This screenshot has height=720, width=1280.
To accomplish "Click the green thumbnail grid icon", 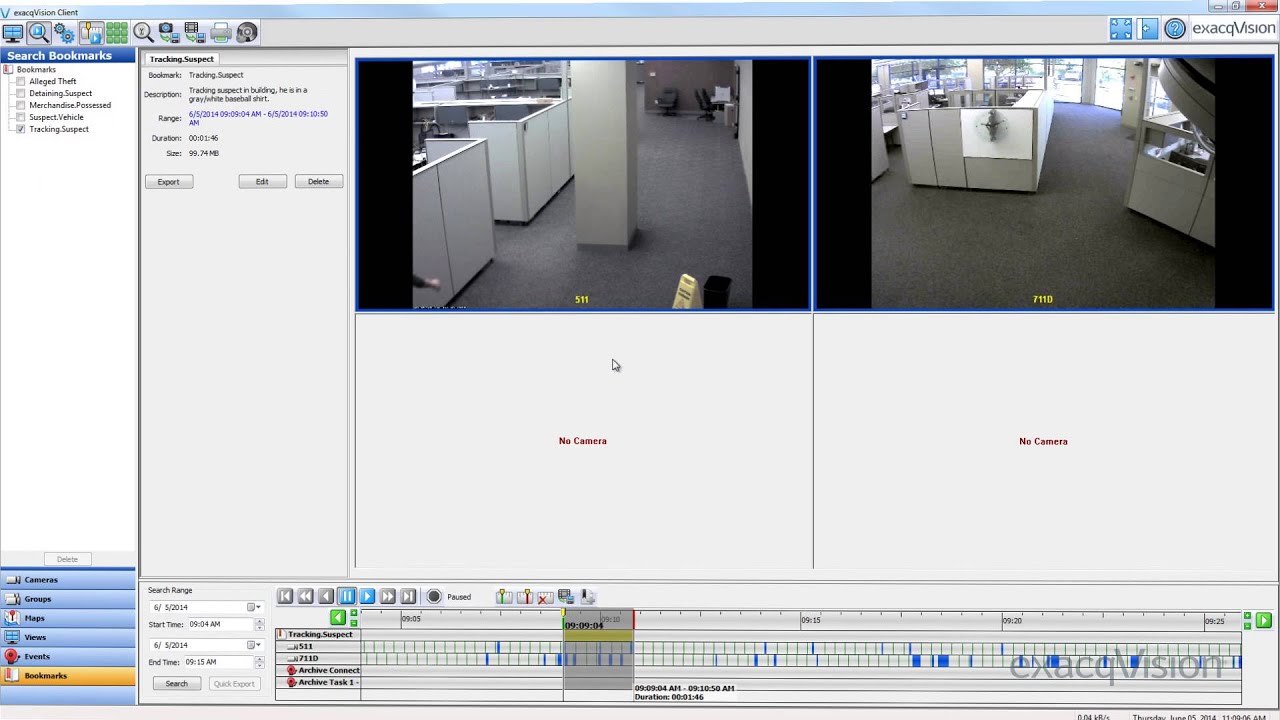I will tap(117, 33).
